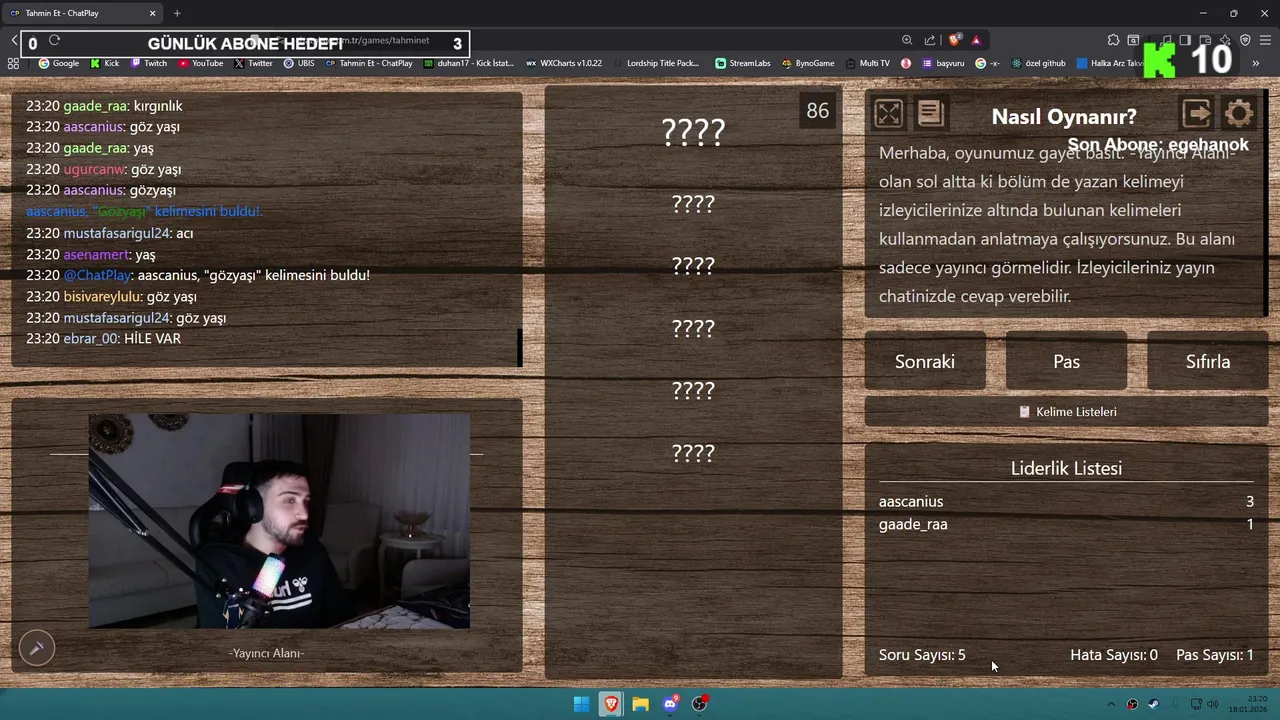Open the Multi TV bookmark
The width and height of the screenshot is (1280, 720).
point(867,63)
